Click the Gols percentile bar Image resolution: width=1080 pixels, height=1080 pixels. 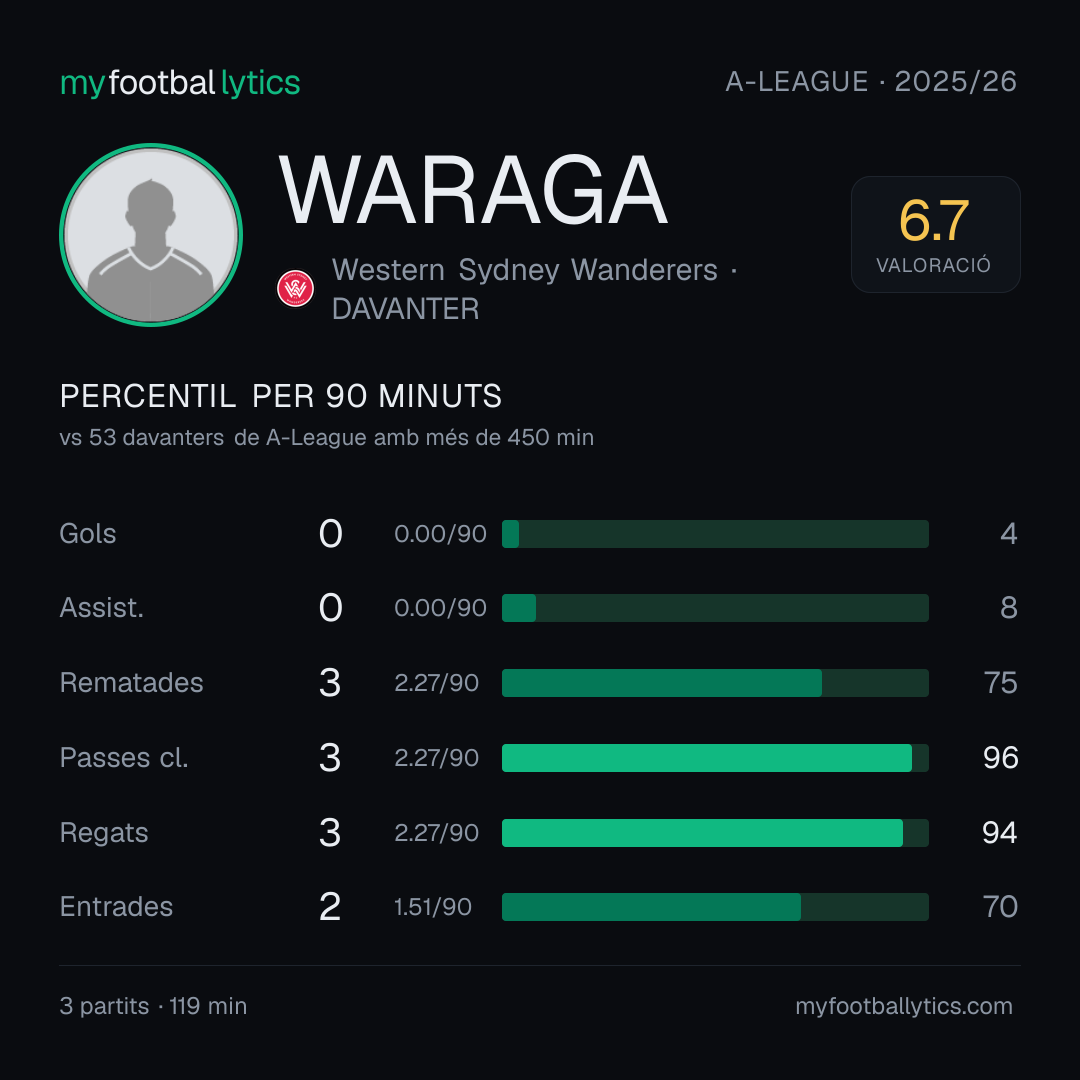pyautogui.click(x=715, y=534)
